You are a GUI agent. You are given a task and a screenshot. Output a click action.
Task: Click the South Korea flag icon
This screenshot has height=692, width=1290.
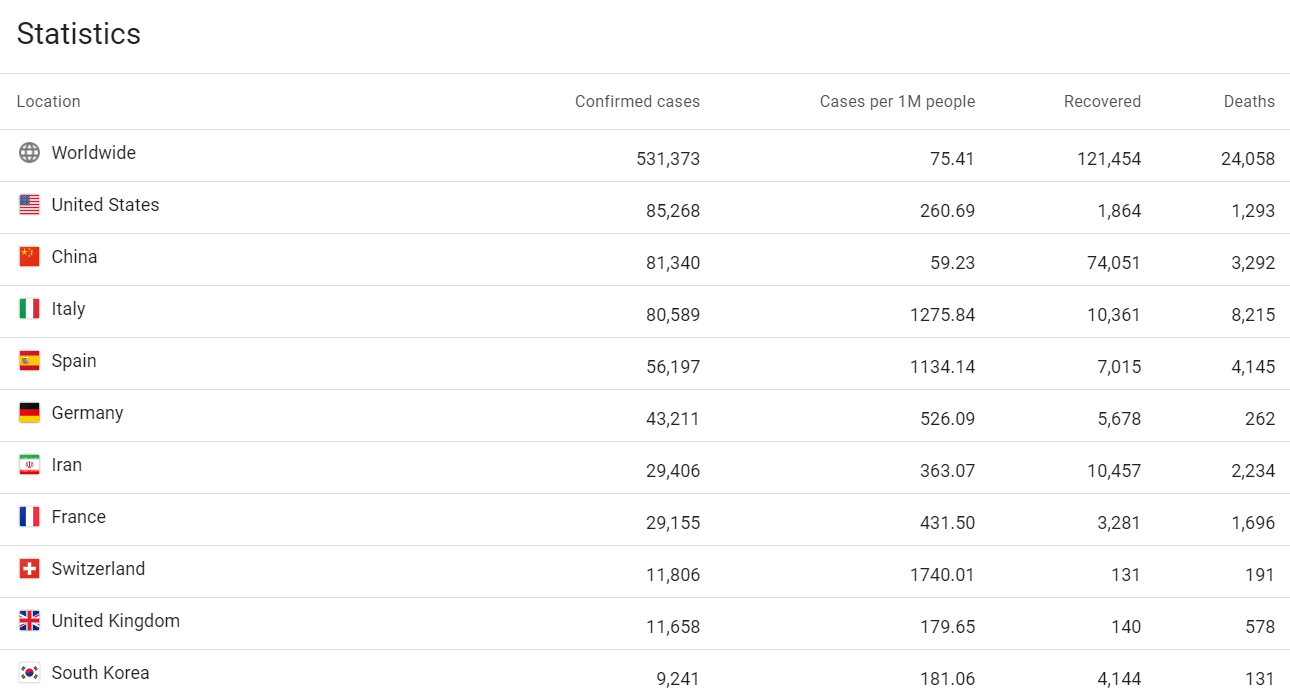pos(30,673)
